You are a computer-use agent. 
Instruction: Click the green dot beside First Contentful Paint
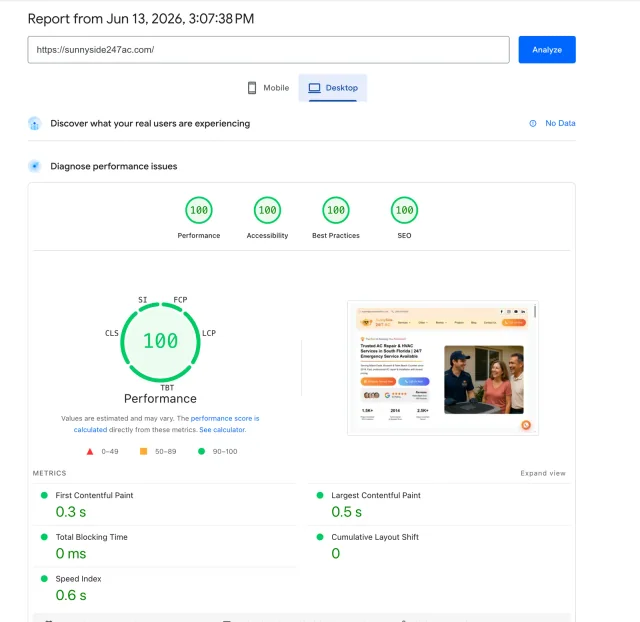pyautogui.click(x=44, y=495)
